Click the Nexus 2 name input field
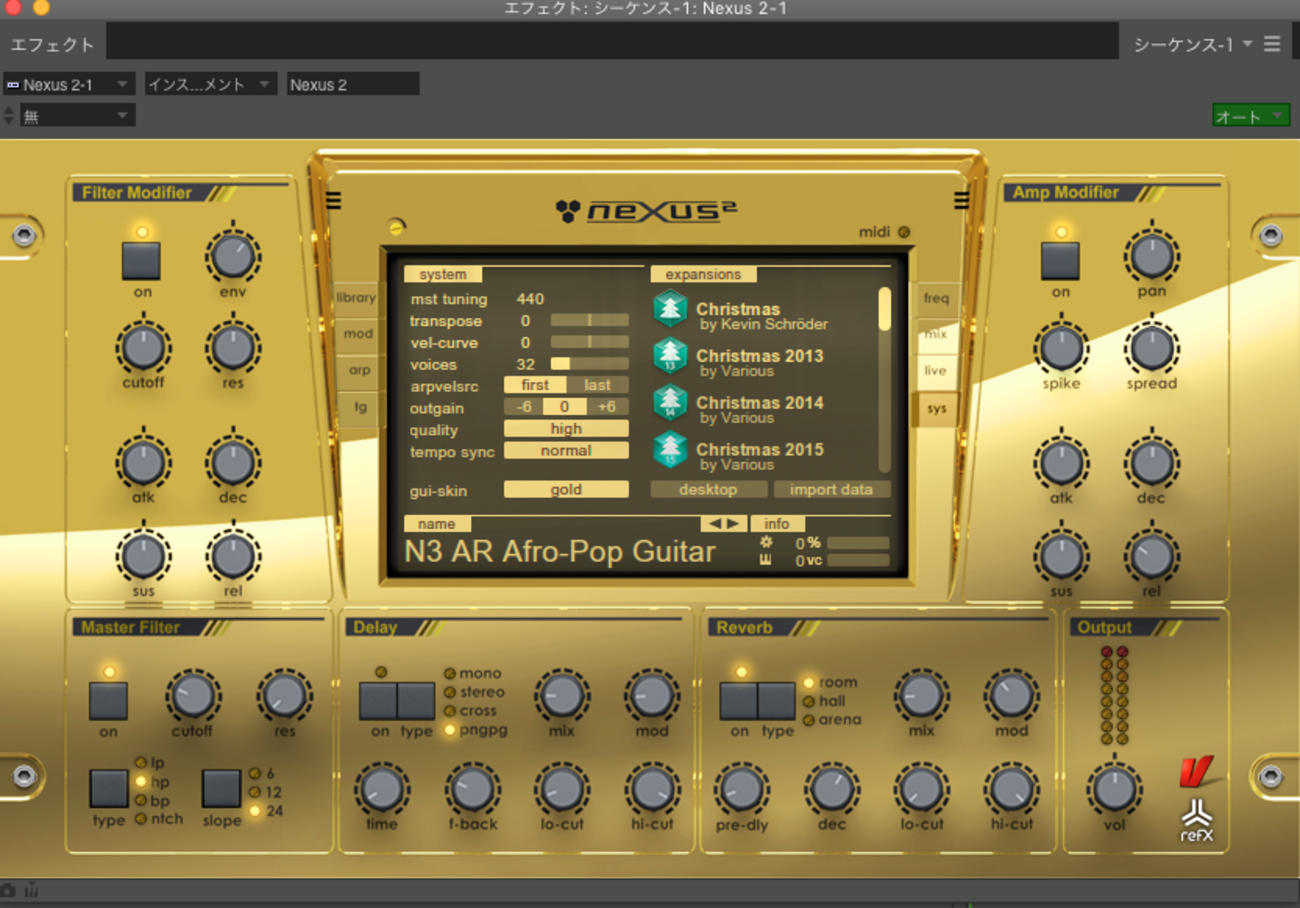The image size is (1300, 908). (353, 85)
